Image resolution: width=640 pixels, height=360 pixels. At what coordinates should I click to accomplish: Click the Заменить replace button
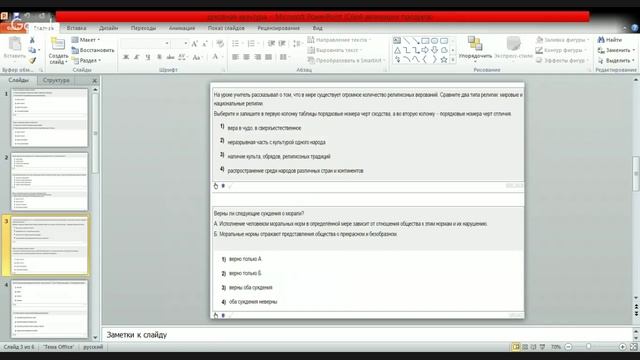pos(616,50)
